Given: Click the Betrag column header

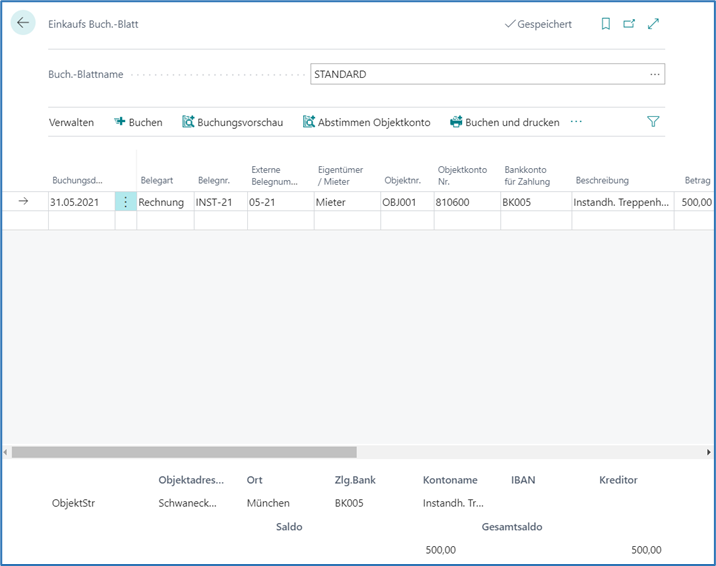Looking at the screenshot, I should pos(697,180).
